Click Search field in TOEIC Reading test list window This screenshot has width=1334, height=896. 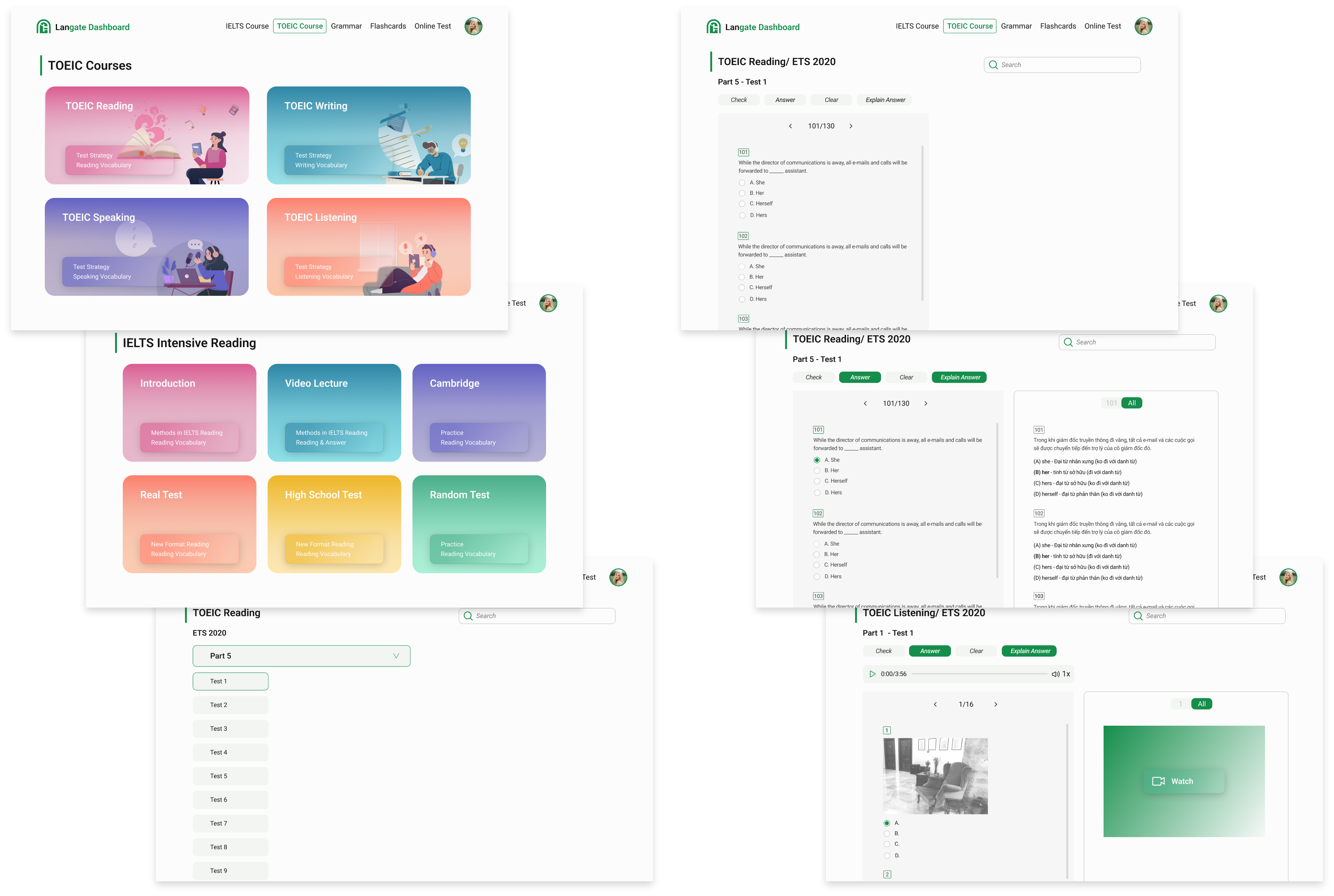pyautogui.click(x=537, y=616)
